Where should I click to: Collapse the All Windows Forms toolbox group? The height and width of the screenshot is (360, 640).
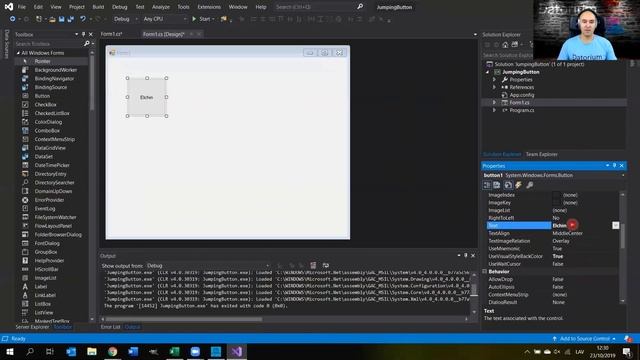pyautogui.click(x=18, y=53)
